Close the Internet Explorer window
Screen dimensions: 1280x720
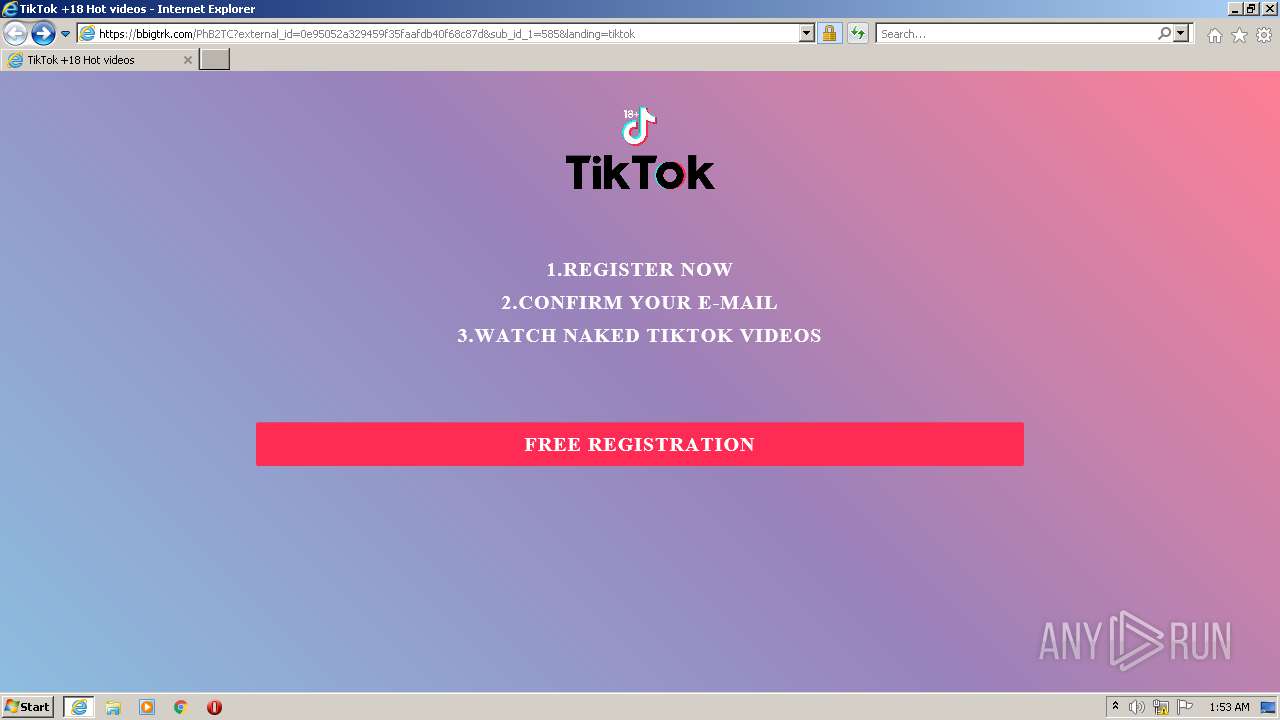pyautogui.click(x=1269, y=9)
